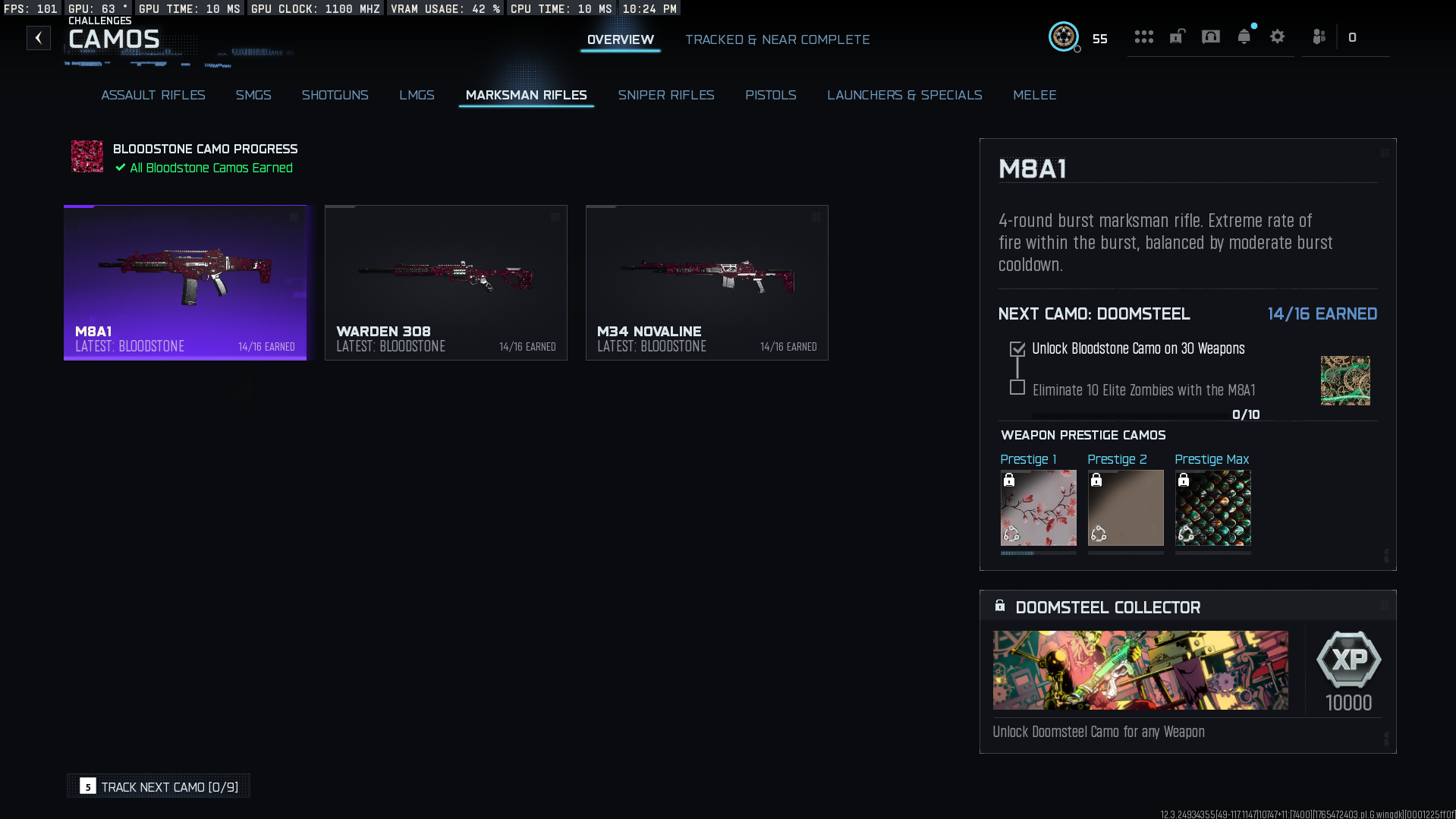Select the Warden 308 weapon card
This screenshot has height=819, width=1456.
445,282
